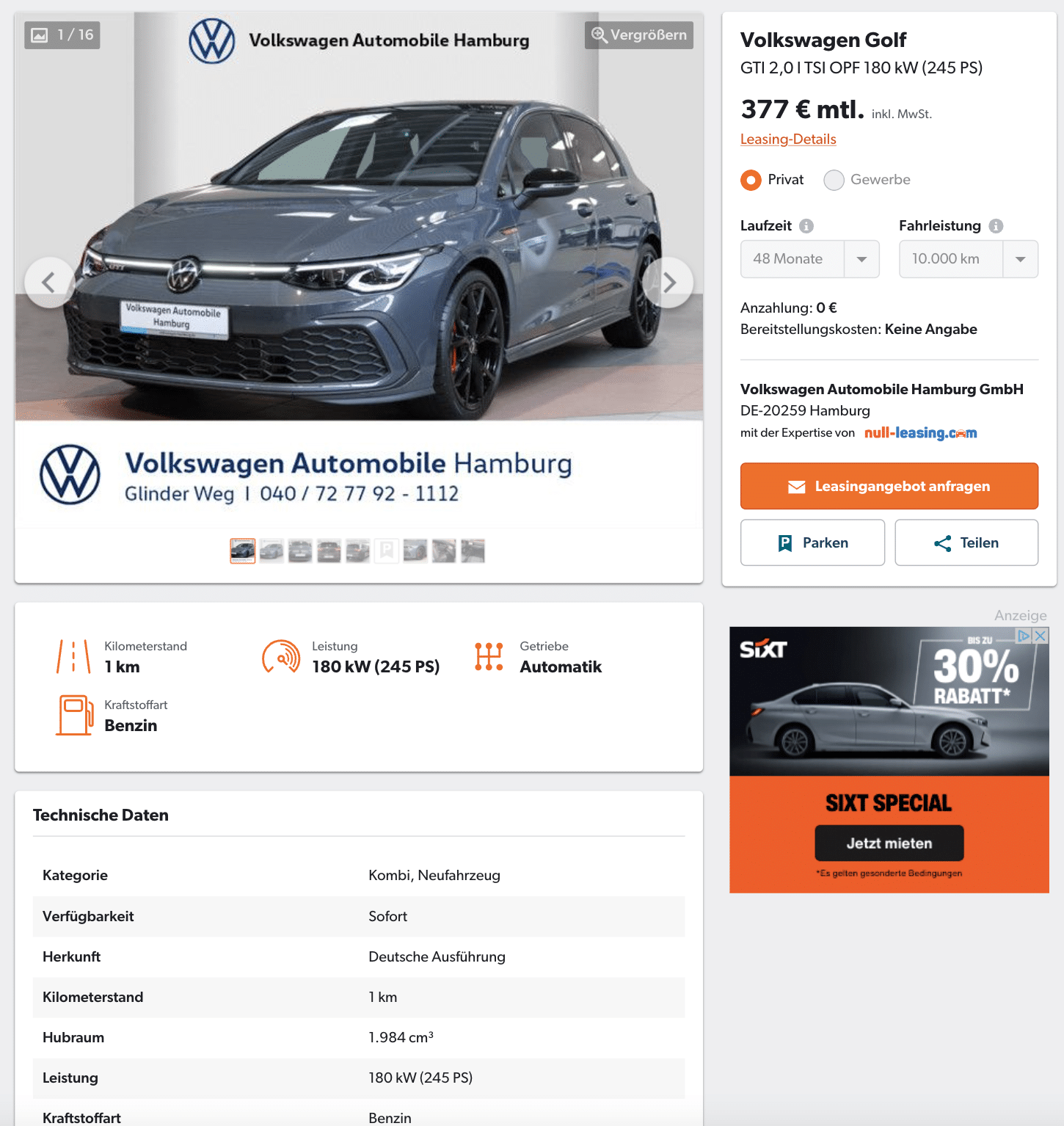The image size is (1064, 1126).
Task: Click the image counter 1/16 icon
Action: click(x=40, y=35)
